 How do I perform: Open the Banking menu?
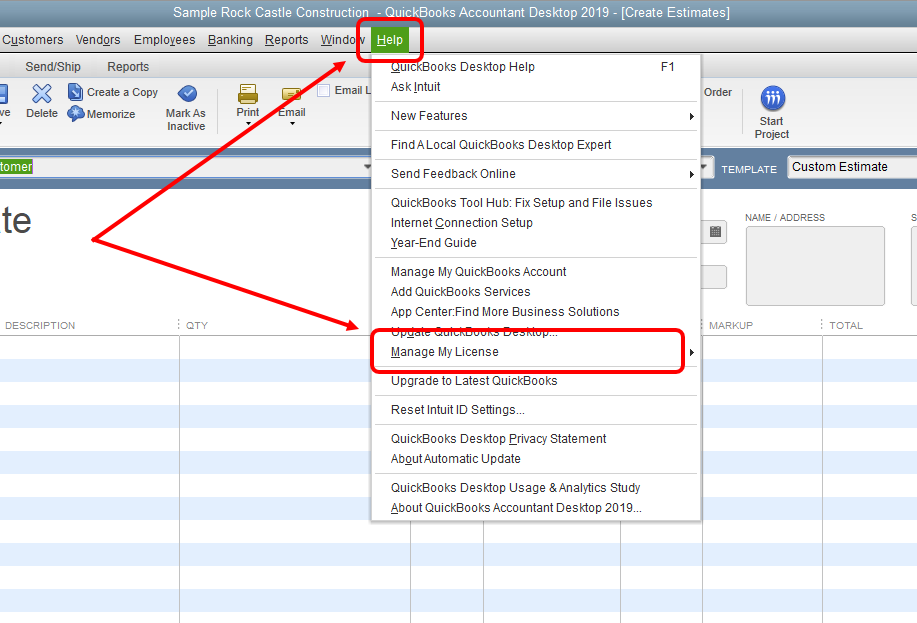coord(230,40)
